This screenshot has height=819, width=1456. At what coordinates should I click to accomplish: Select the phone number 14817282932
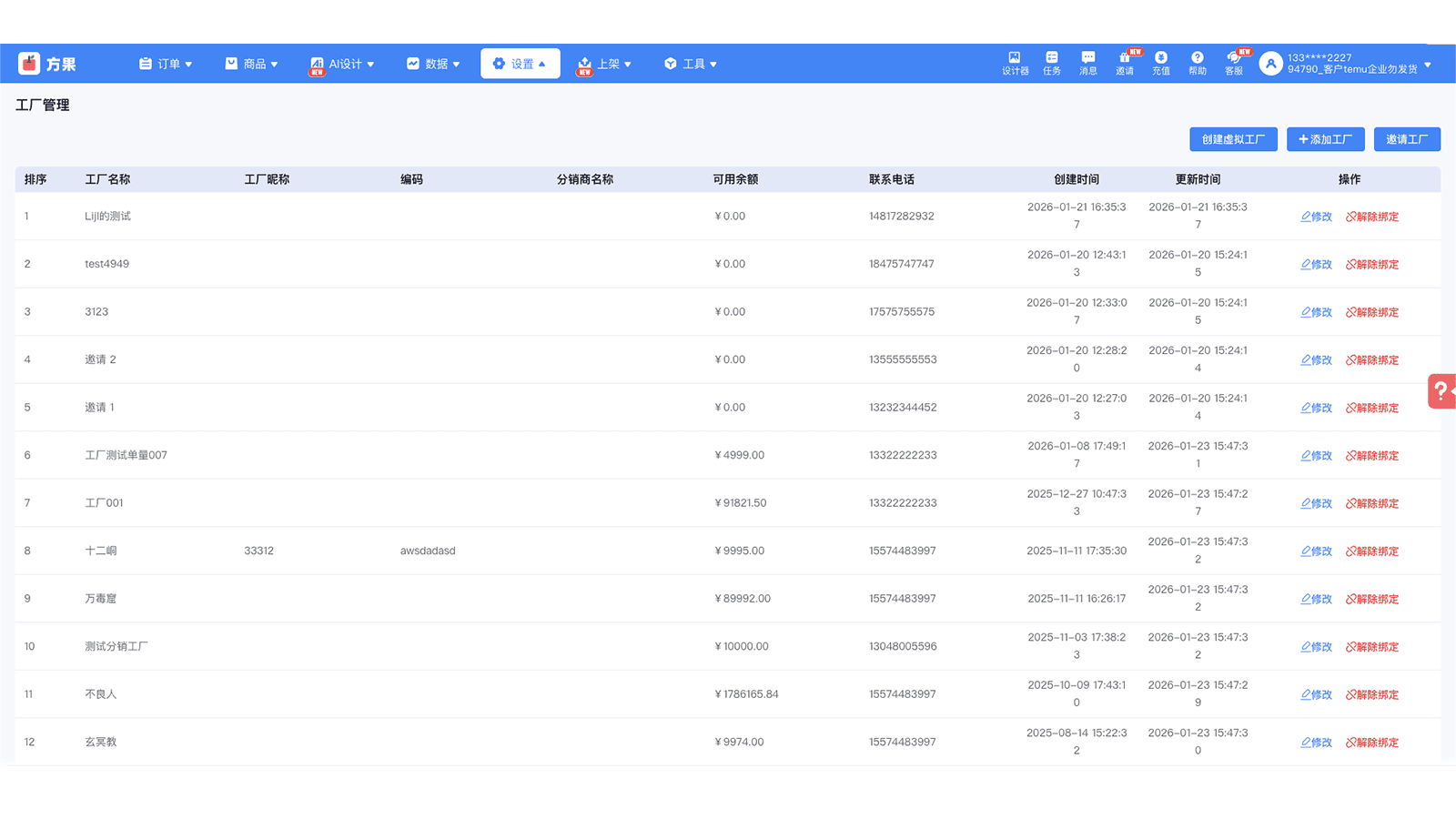[902, 216]
